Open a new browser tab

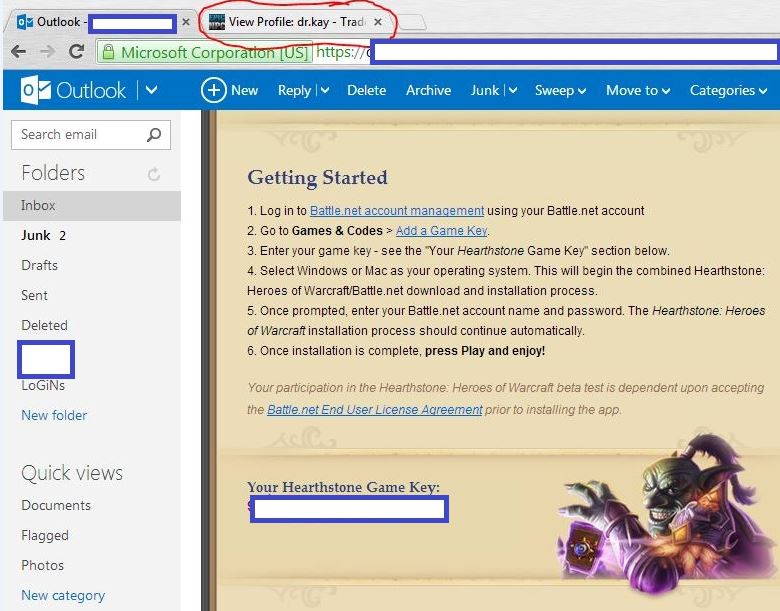411,22
